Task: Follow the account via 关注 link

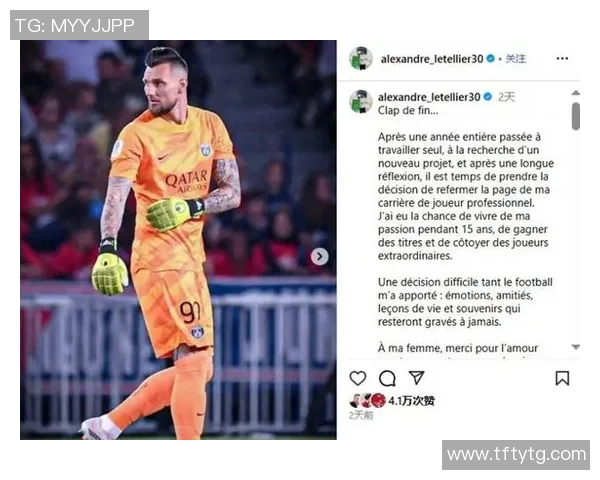Action: [515, 59]
